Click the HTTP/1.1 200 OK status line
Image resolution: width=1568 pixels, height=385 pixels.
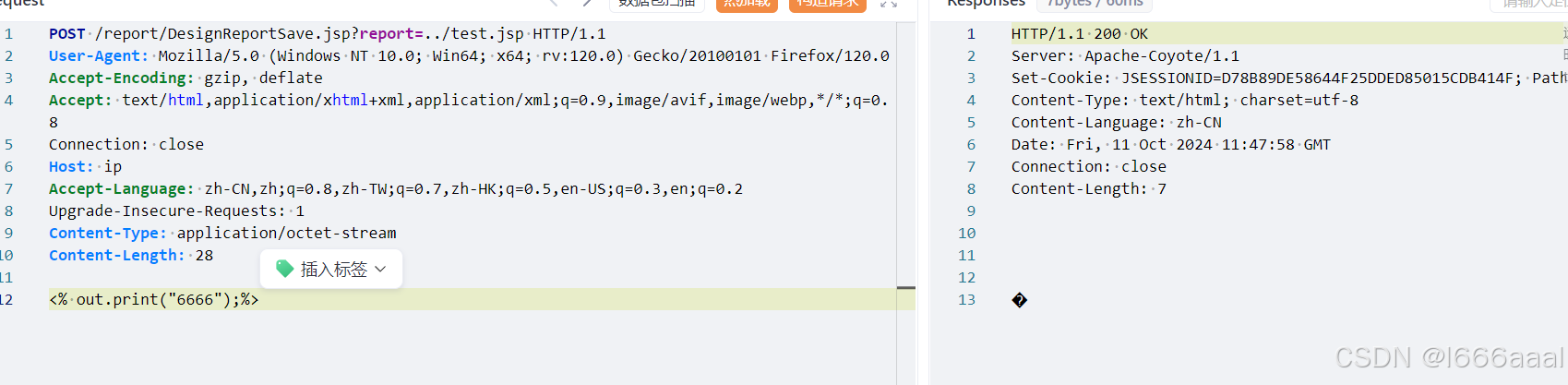click(x=1080, y=34)
